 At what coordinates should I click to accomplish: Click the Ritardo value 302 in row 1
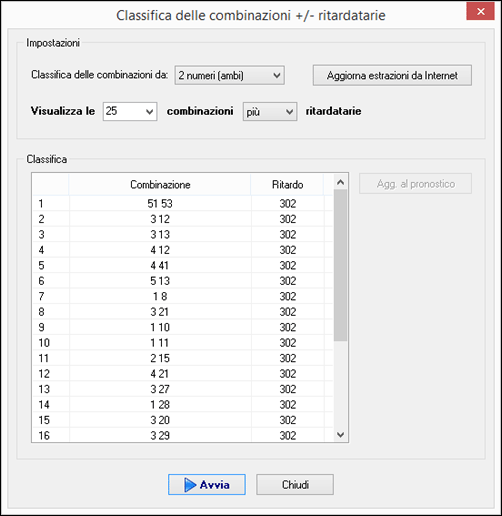[x=288, y=204]
